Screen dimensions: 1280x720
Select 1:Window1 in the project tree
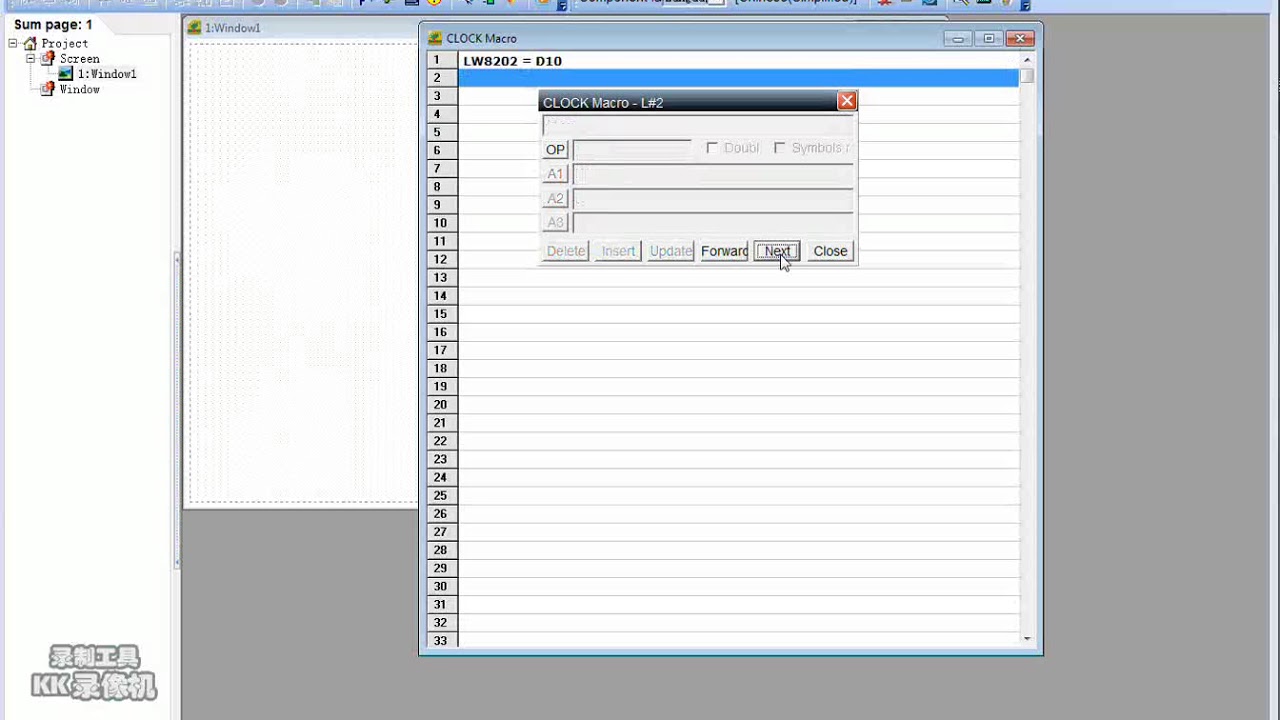point(107,74)
